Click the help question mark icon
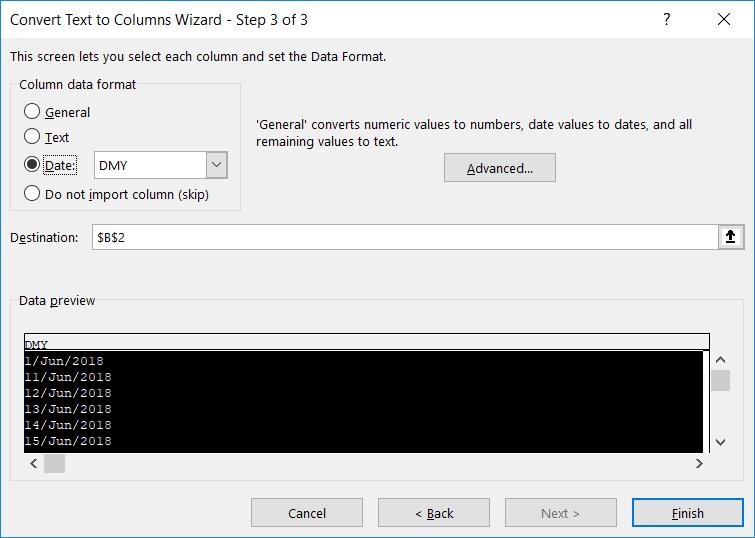The height and width of the screenshot is (538, 755). (x=667, y=20)
